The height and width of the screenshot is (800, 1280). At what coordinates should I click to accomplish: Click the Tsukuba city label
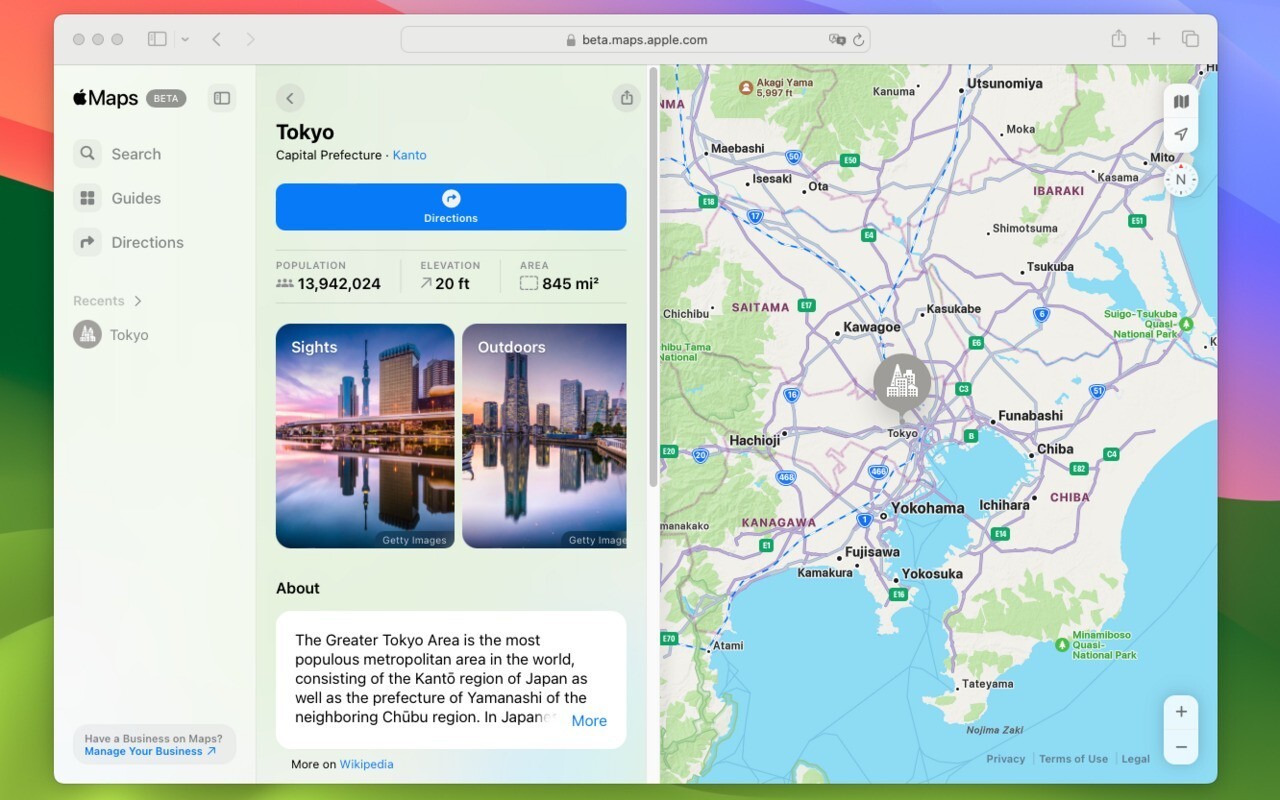click(x=1050, y=267)
